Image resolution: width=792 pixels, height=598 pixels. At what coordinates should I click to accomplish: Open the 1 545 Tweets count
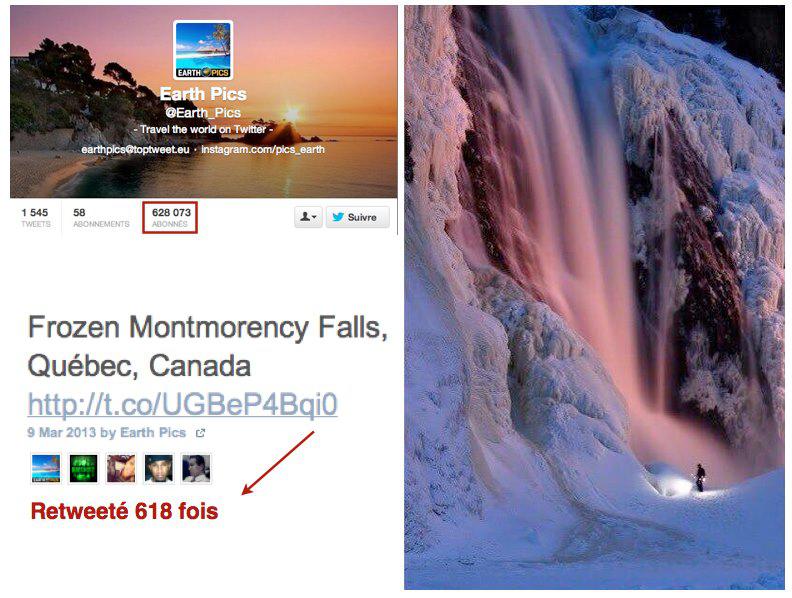tap(35, 218)
